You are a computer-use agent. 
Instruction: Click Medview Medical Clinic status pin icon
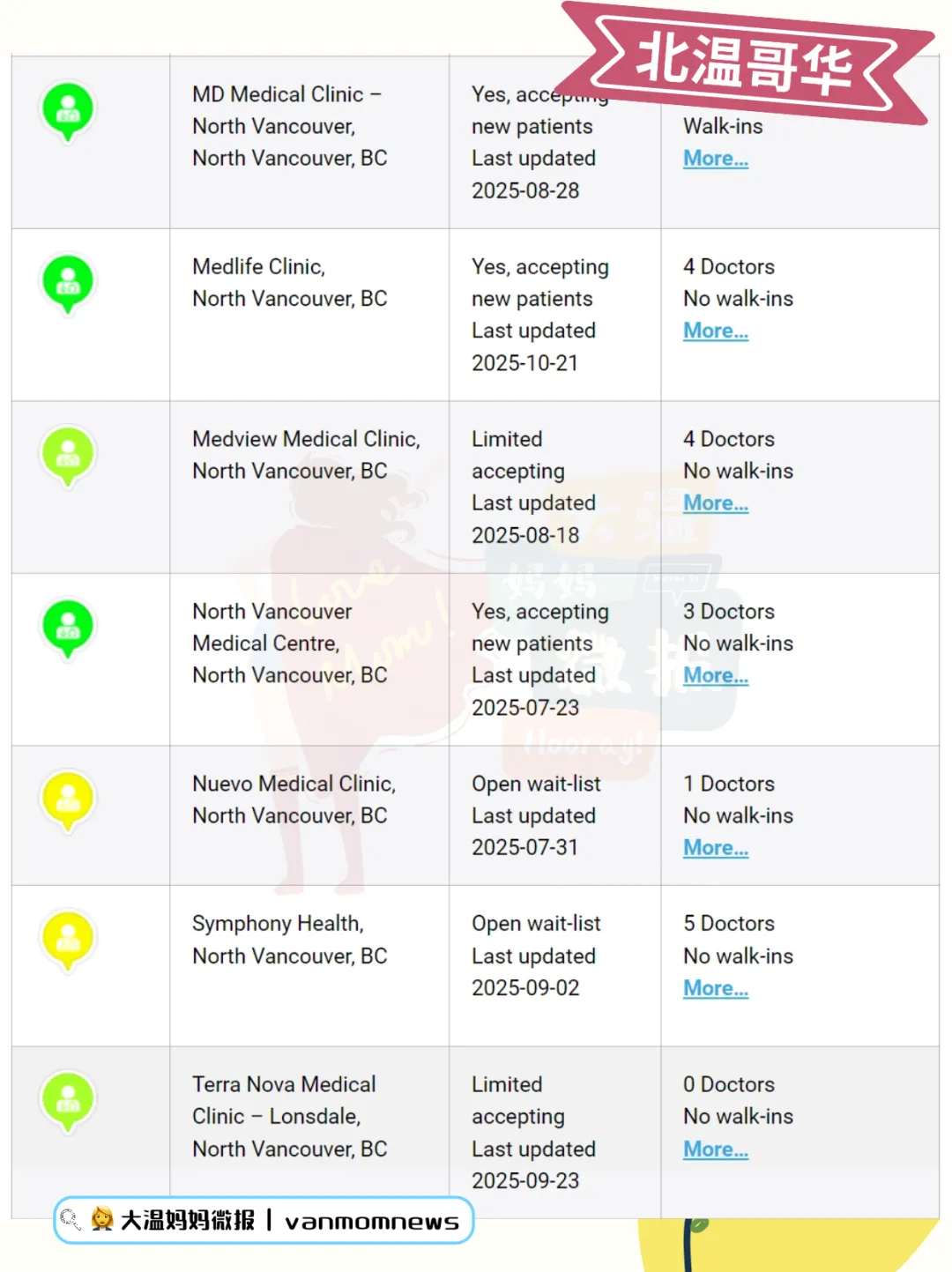68,456
